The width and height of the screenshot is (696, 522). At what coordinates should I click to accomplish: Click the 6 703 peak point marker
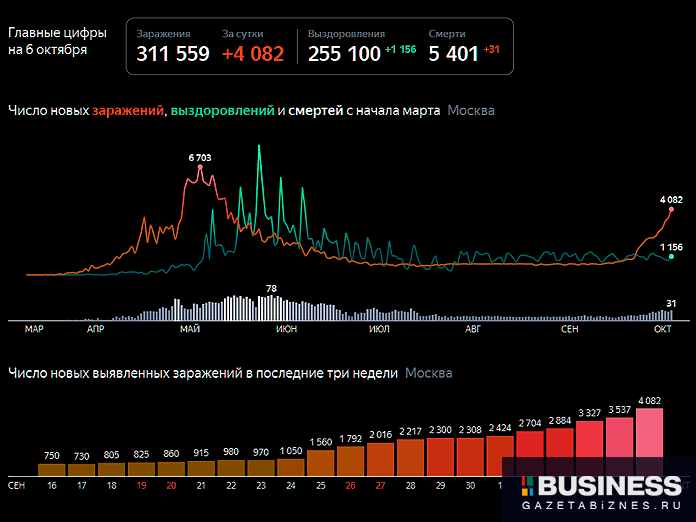[x=200, y=168]
